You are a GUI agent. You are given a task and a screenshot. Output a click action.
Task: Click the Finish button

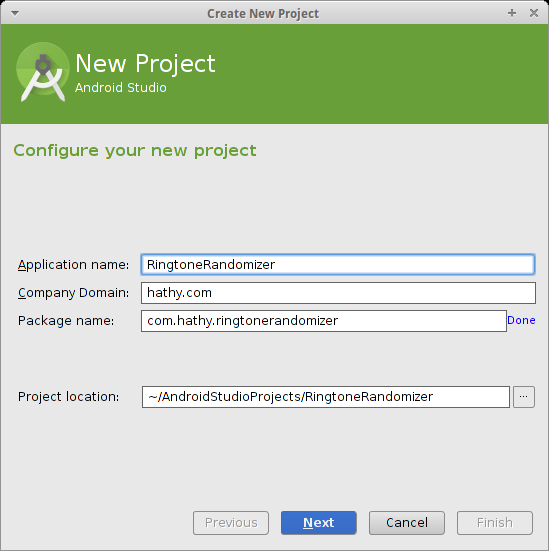[495, 523]
